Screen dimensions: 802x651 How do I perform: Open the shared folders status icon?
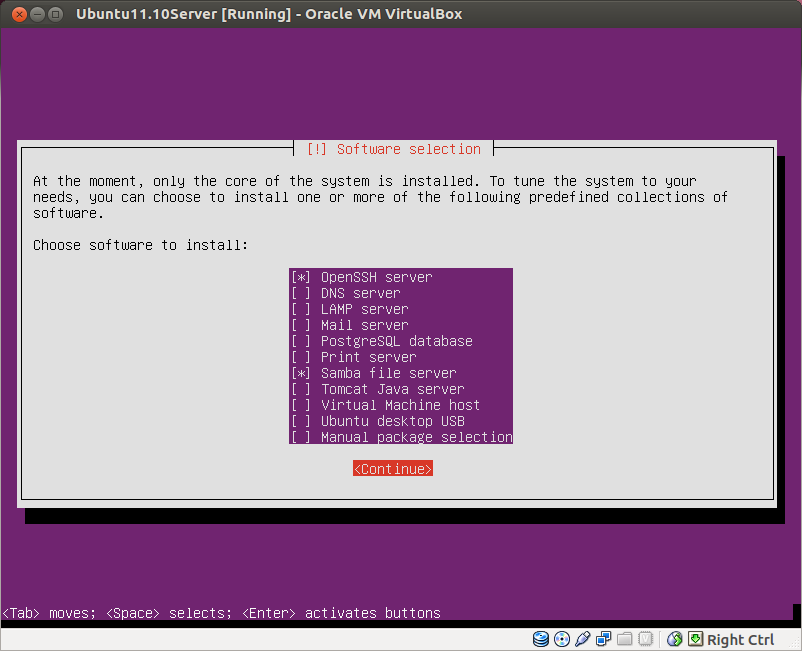pos(625,639)
